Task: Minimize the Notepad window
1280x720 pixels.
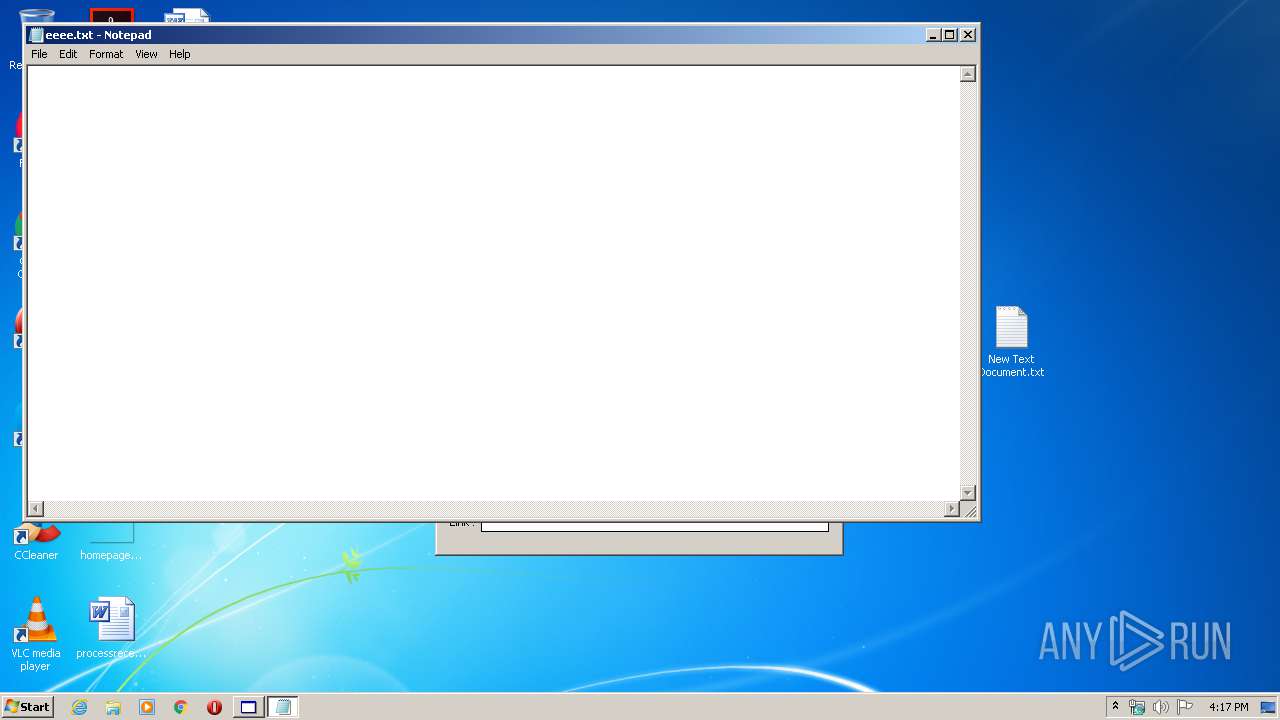Action: [933, 35]
